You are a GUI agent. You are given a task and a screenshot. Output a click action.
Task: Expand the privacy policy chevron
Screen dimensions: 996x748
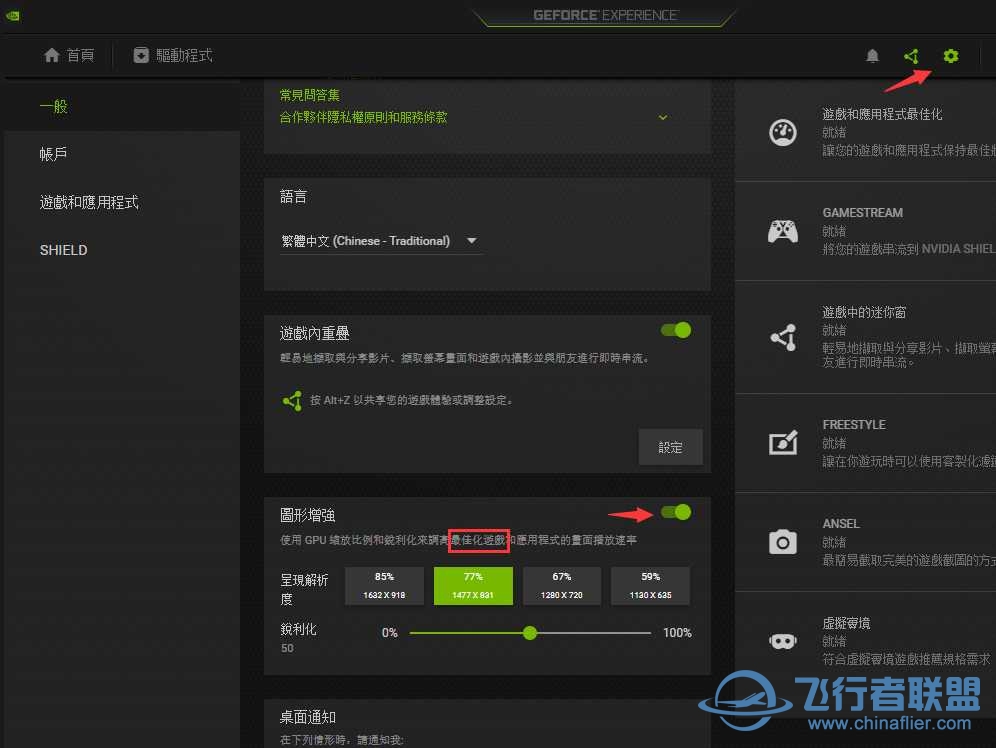point(663,117)
